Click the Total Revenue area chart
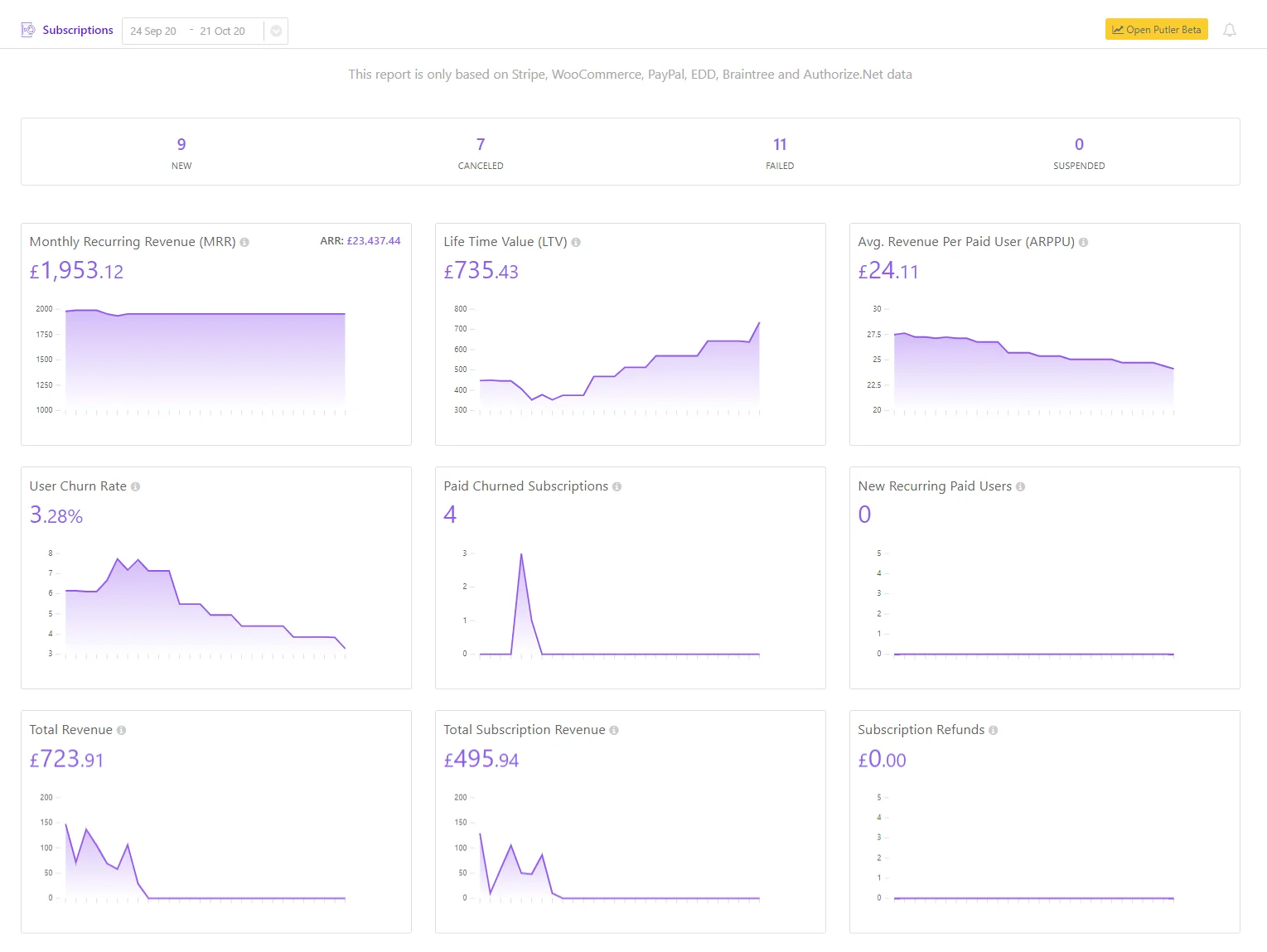 [x=206, y=862]
